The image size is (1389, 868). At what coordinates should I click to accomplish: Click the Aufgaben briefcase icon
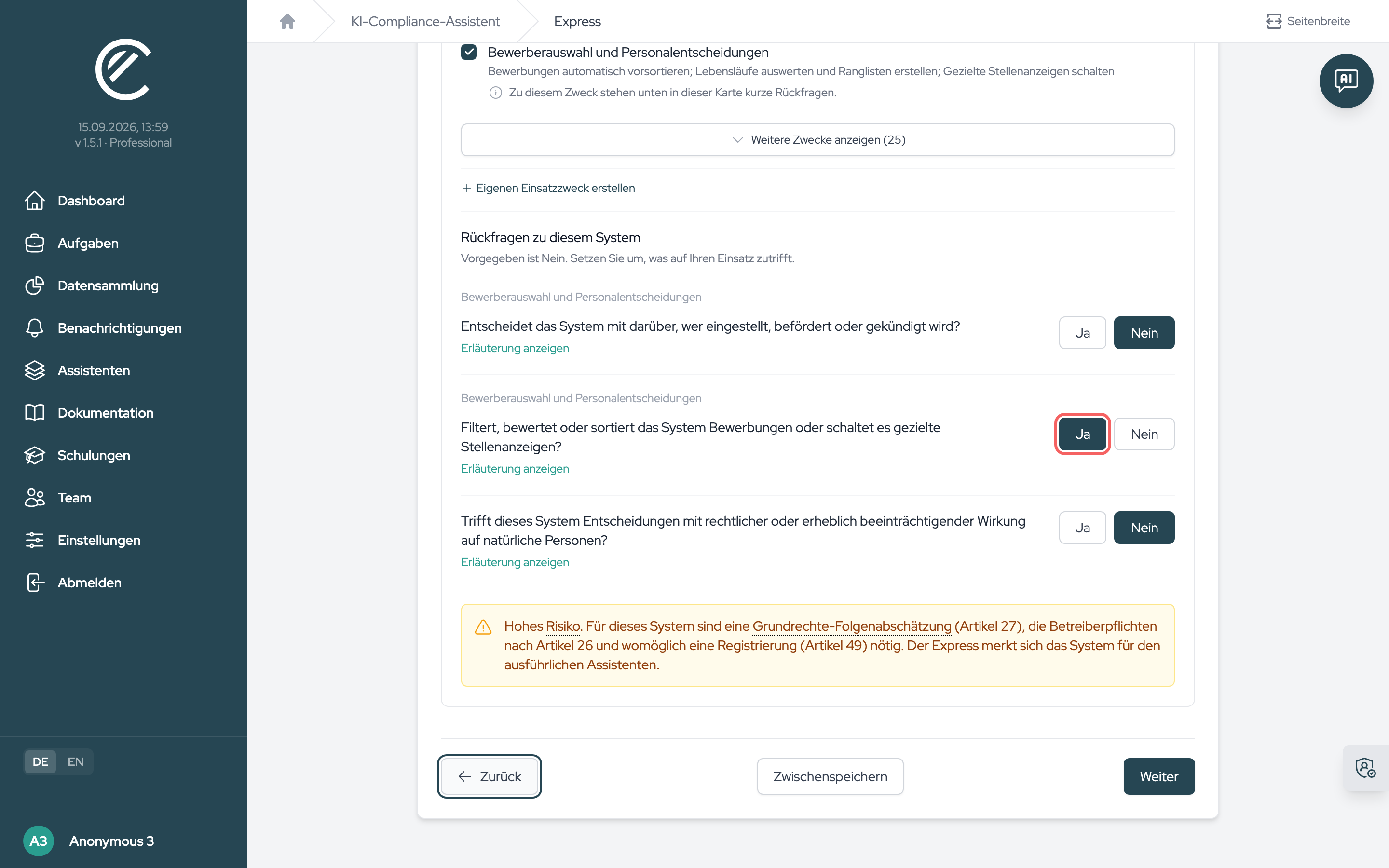coord(34,243)
